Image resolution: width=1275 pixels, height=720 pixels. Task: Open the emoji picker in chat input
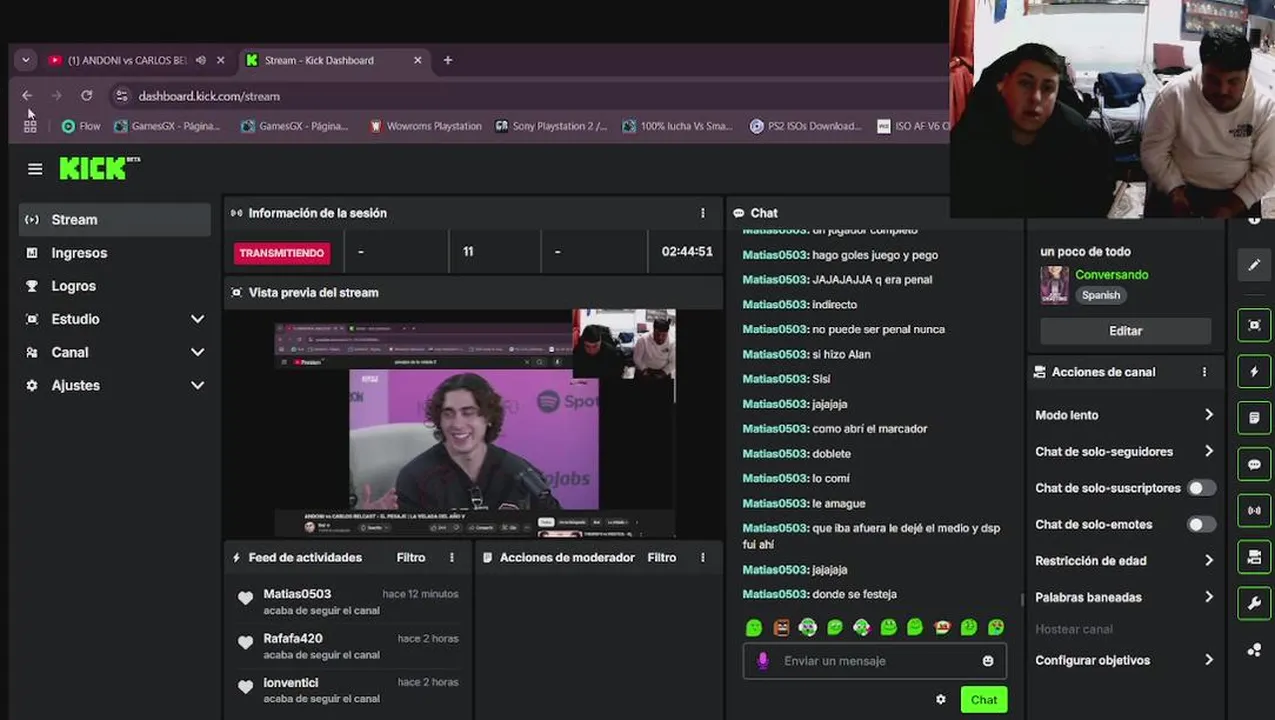pyautogui.click(x=988, y=661)
